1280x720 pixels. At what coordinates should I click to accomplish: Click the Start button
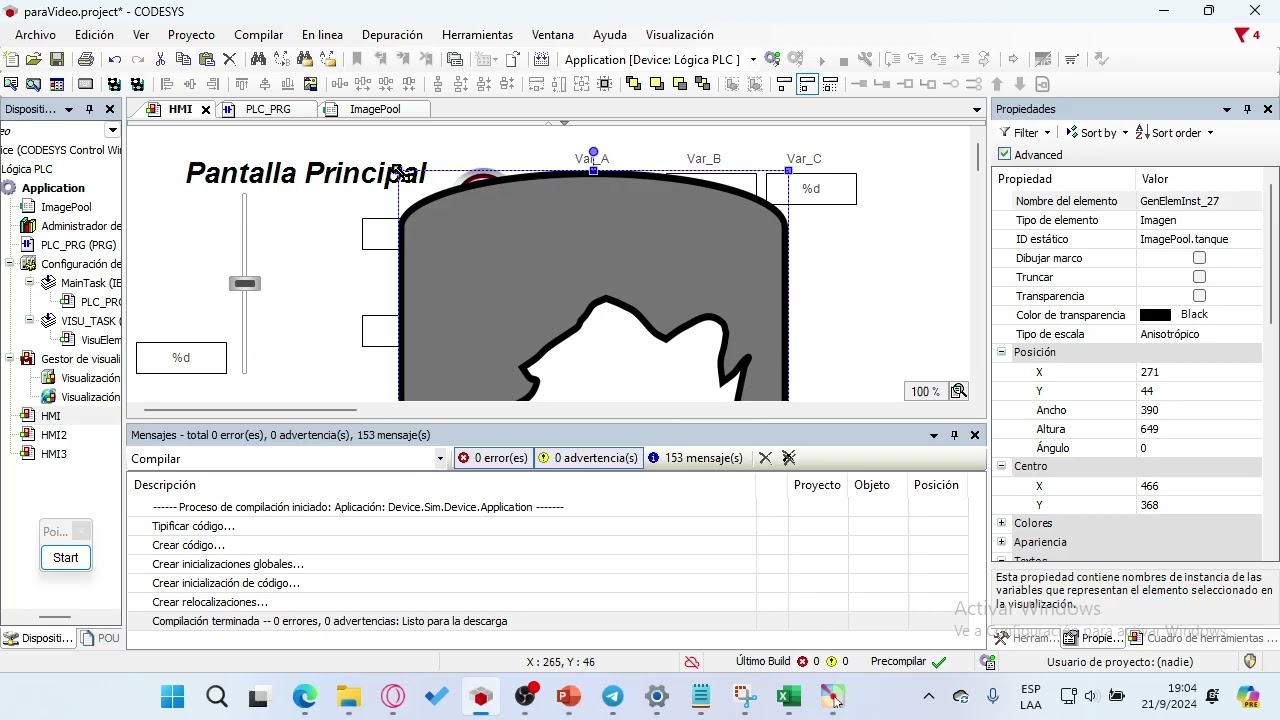tap(66, 557)
